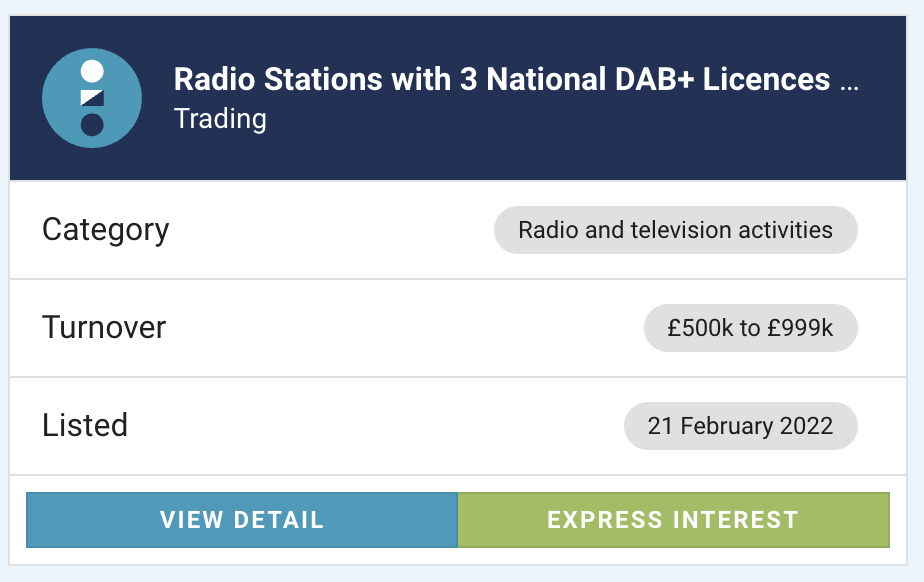Click the white dot atop the logo

(x=92, y=71)
